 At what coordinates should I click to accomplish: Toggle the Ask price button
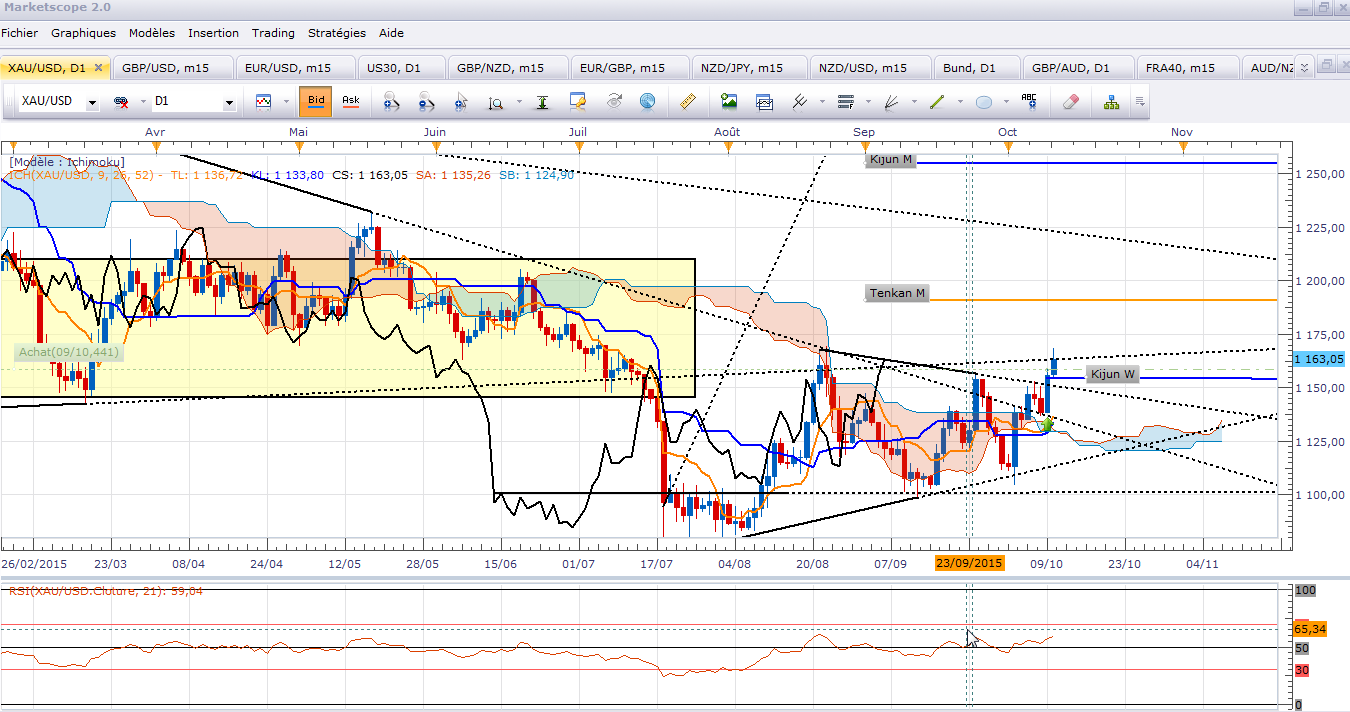(351, 101)
